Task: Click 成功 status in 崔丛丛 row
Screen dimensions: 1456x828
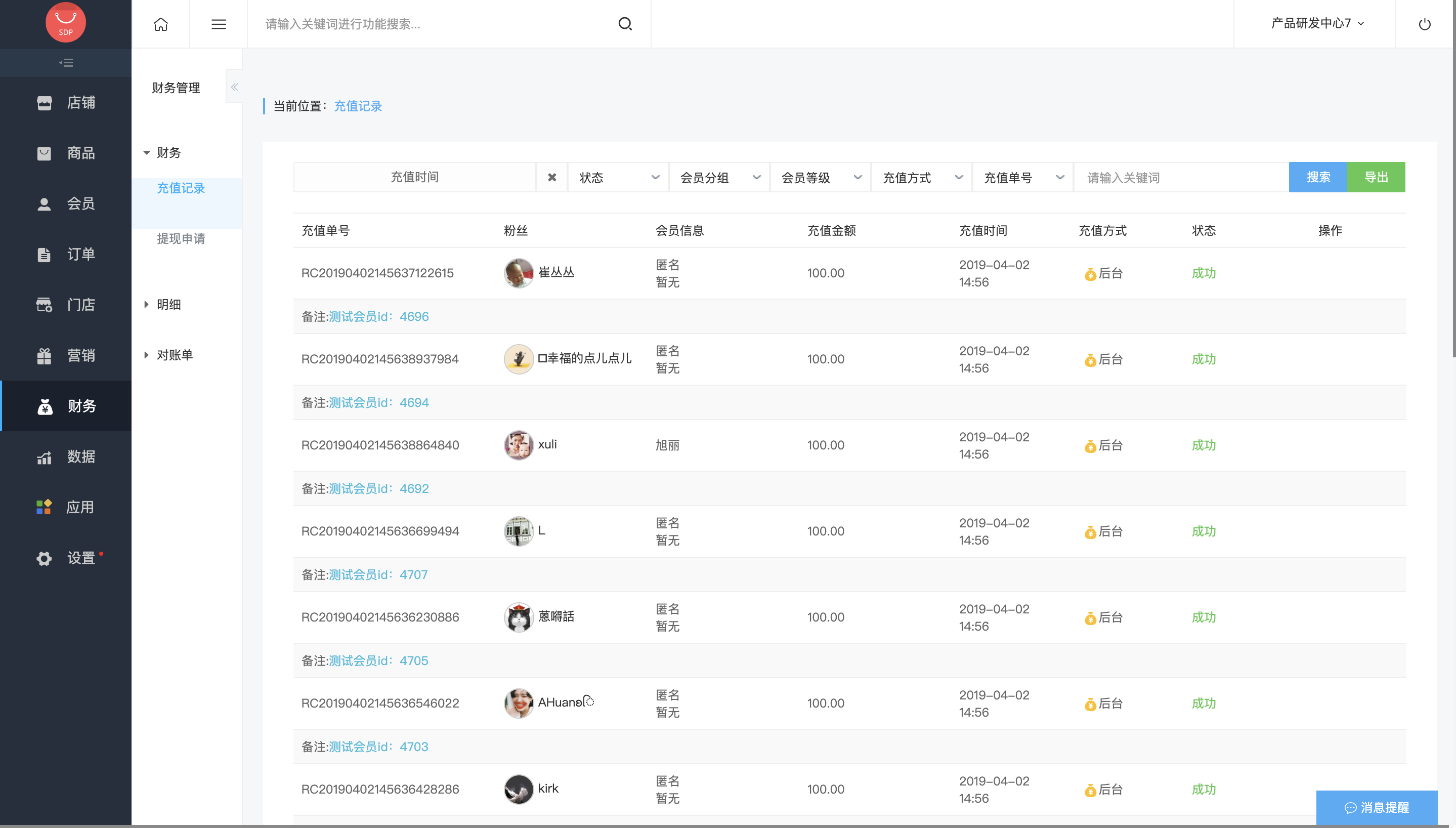Action: (x=1204, y=273)
